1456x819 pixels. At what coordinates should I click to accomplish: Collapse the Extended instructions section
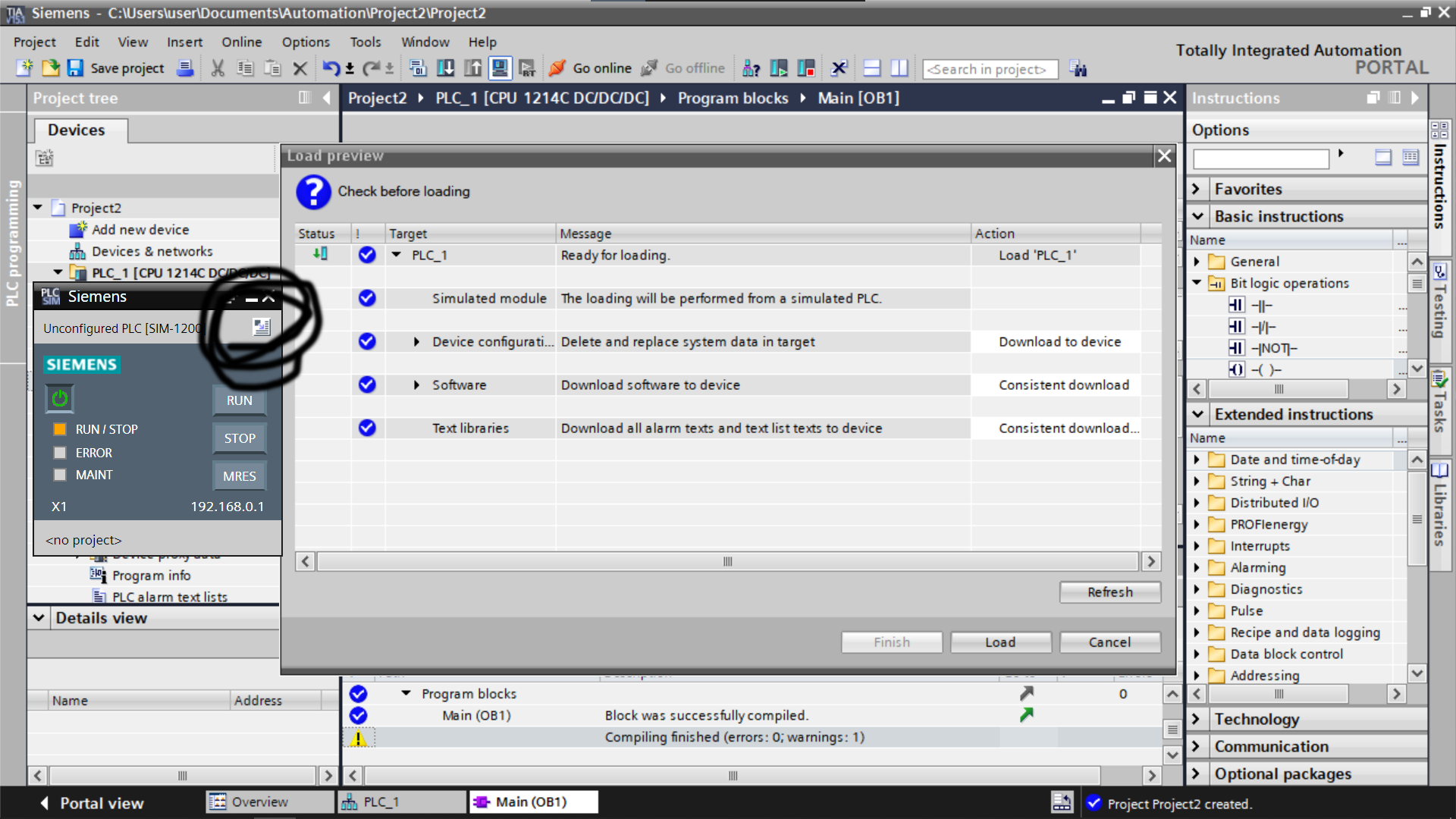click(1197, 414)
